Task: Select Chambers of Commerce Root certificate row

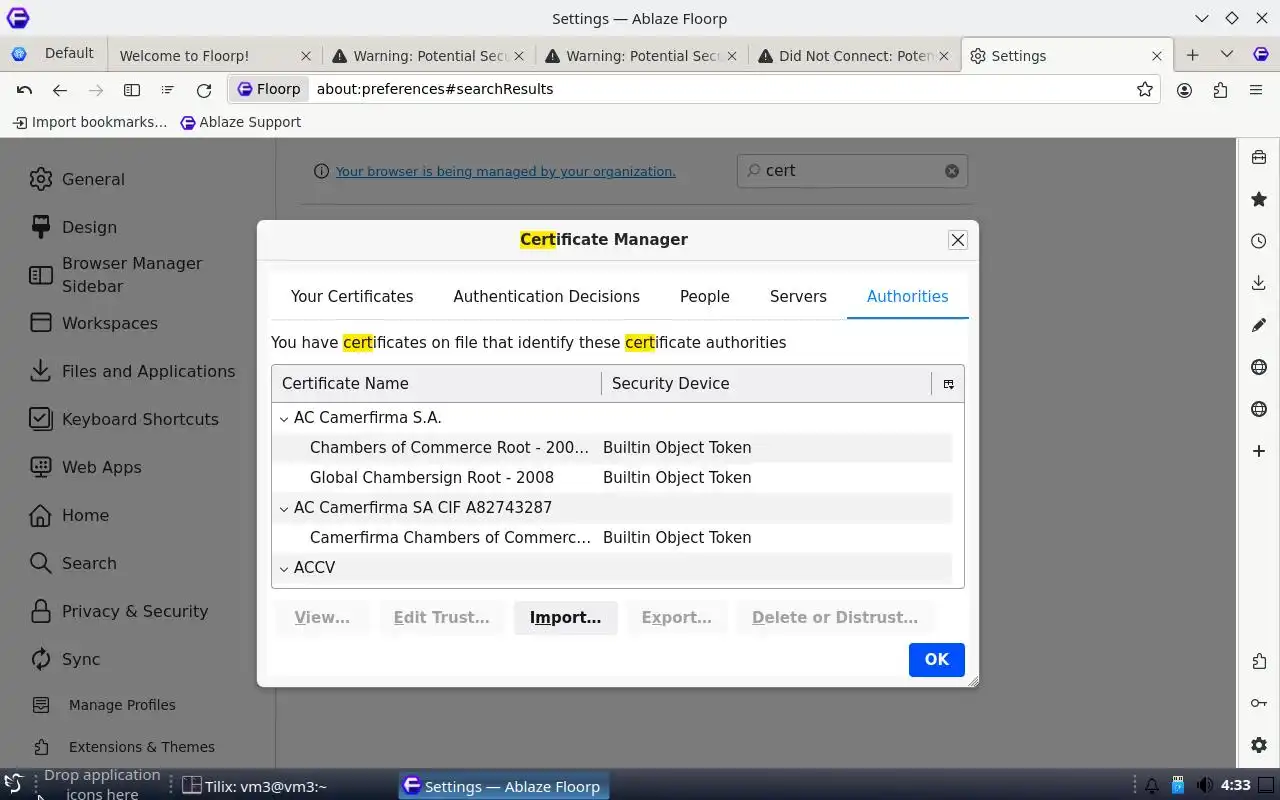Action: tap(612, 448)
